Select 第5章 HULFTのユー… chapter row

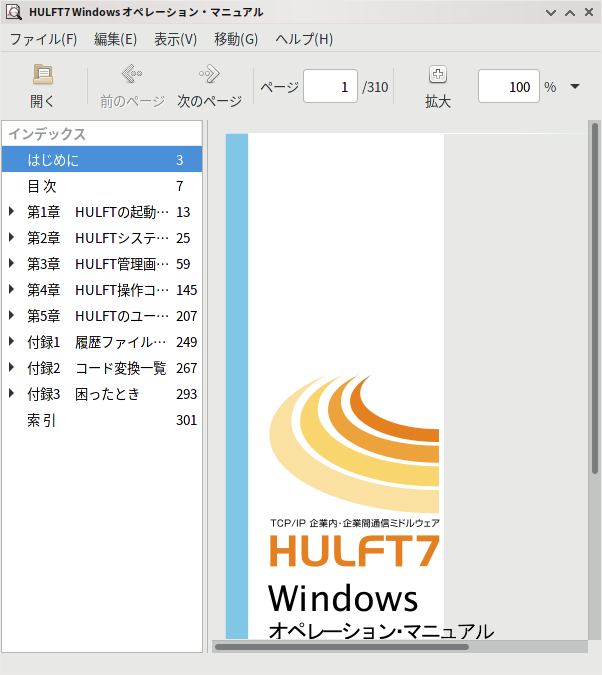coord(102,316)
